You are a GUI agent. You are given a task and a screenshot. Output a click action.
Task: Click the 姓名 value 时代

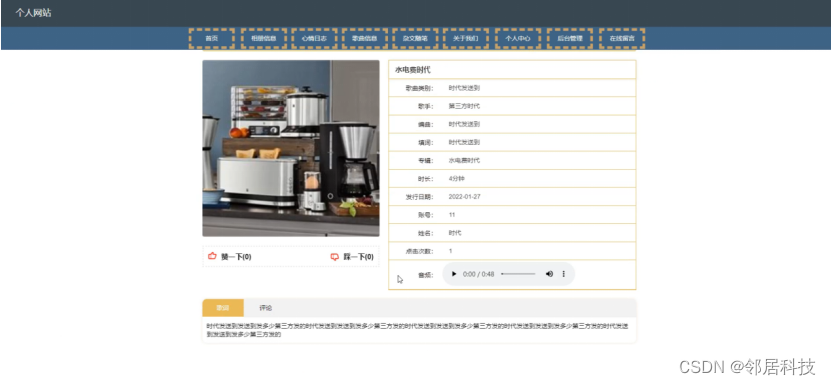pos(455,233)
